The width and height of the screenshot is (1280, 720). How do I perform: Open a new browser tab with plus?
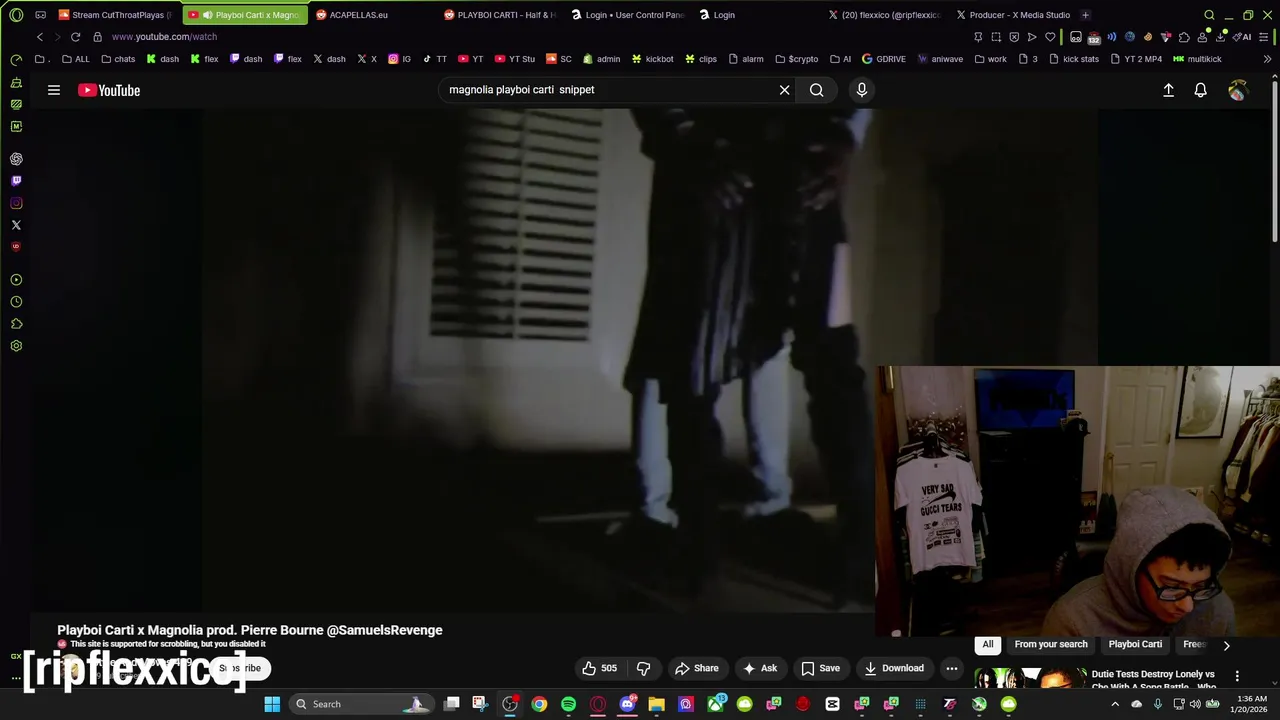pyautogui.click(x=1085, y=15)
